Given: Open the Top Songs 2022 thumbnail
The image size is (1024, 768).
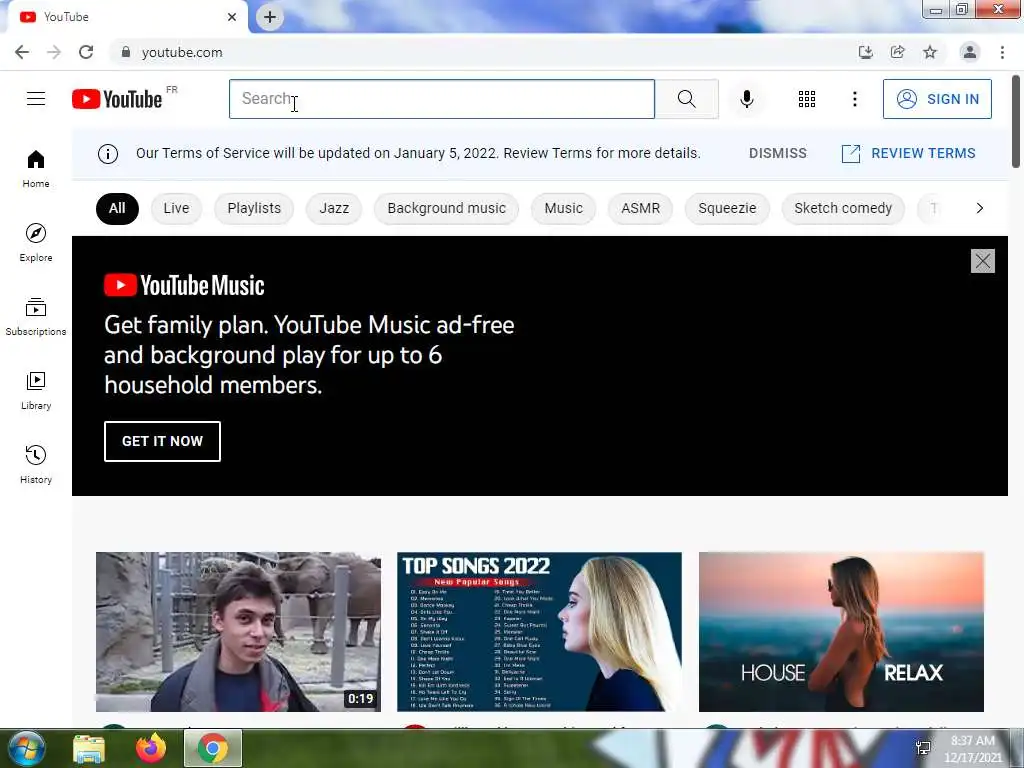Looking at the screenshot, I should coord(539,632).
